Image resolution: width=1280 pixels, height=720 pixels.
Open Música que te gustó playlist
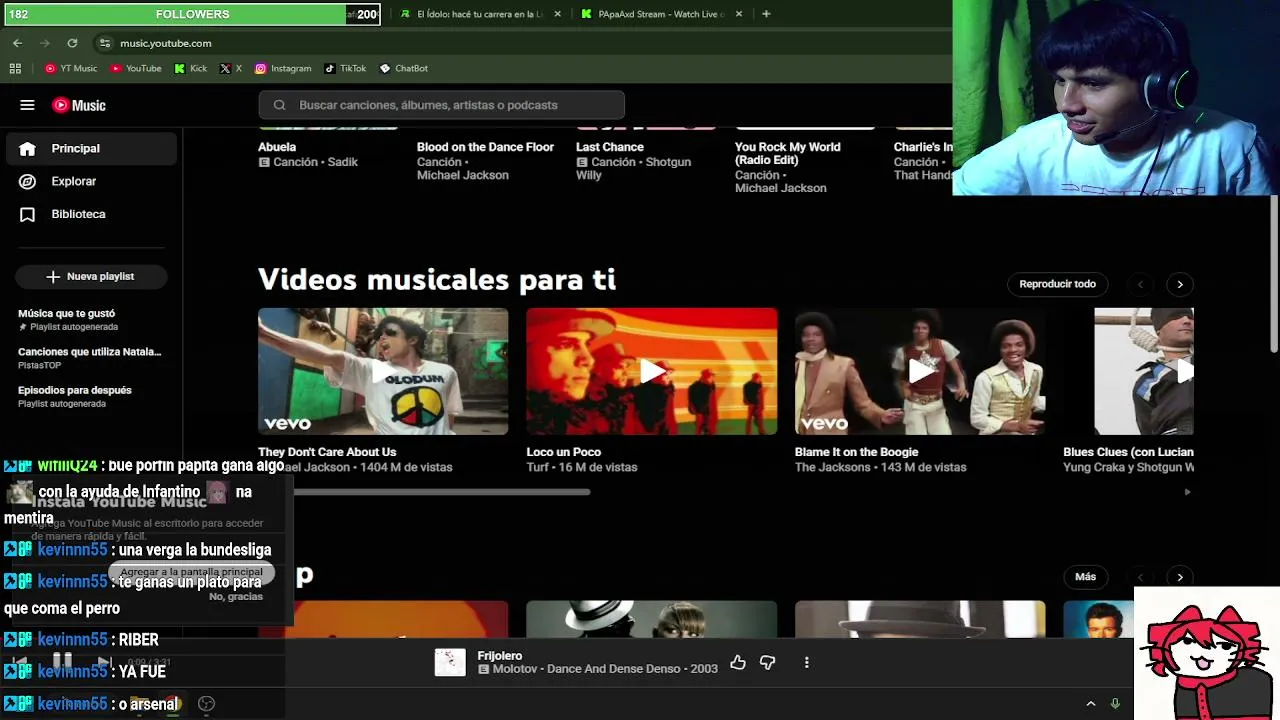(68, 319)
